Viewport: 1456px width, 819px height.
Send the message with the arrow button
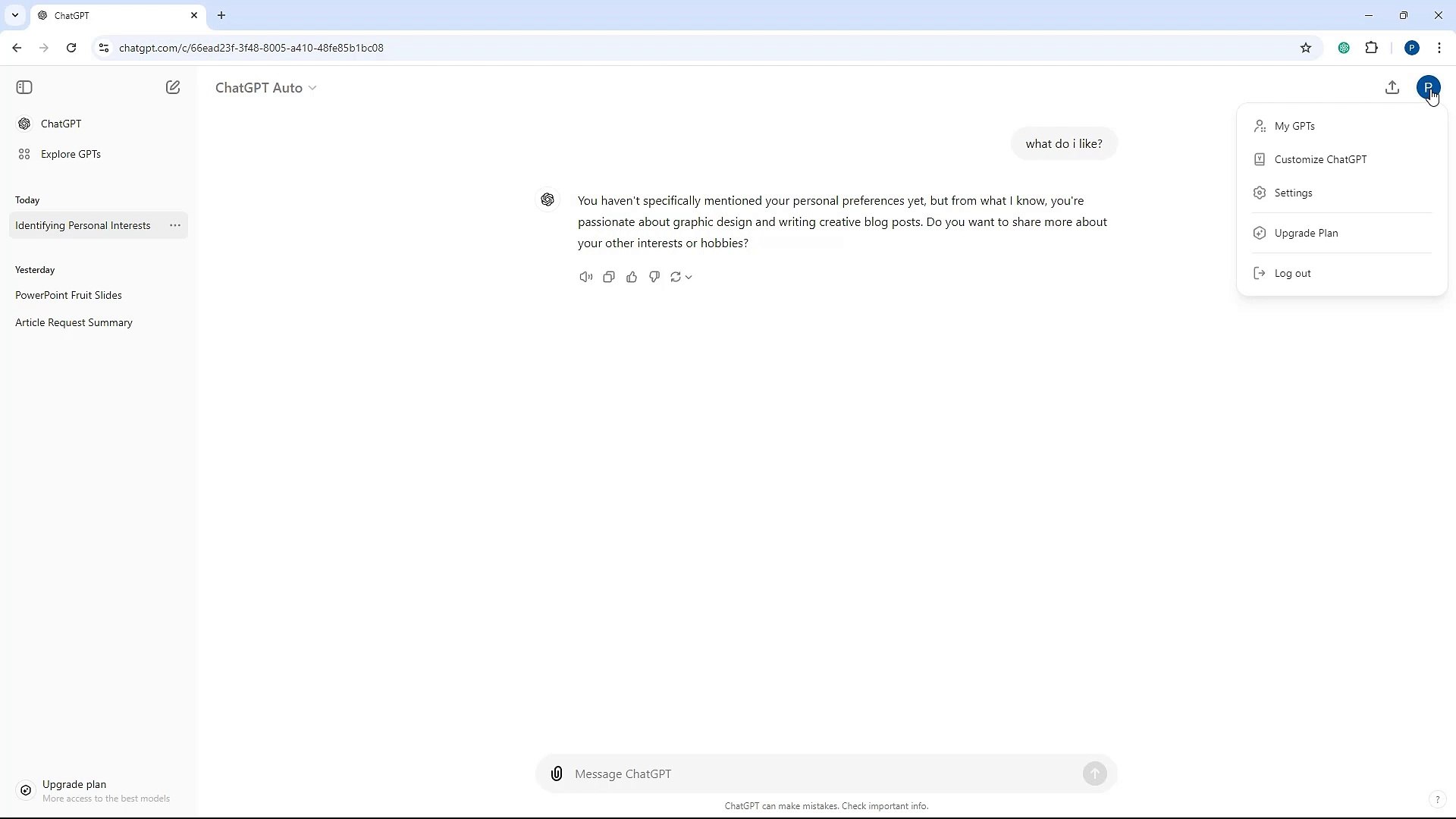pyautogui.click(x=1095, y=773)
